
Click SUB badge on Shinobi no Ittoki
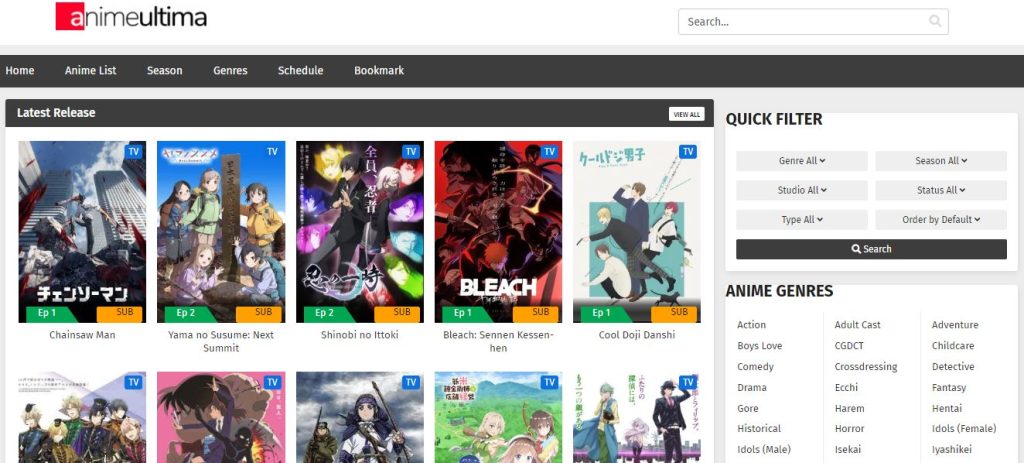click(397, 313)
